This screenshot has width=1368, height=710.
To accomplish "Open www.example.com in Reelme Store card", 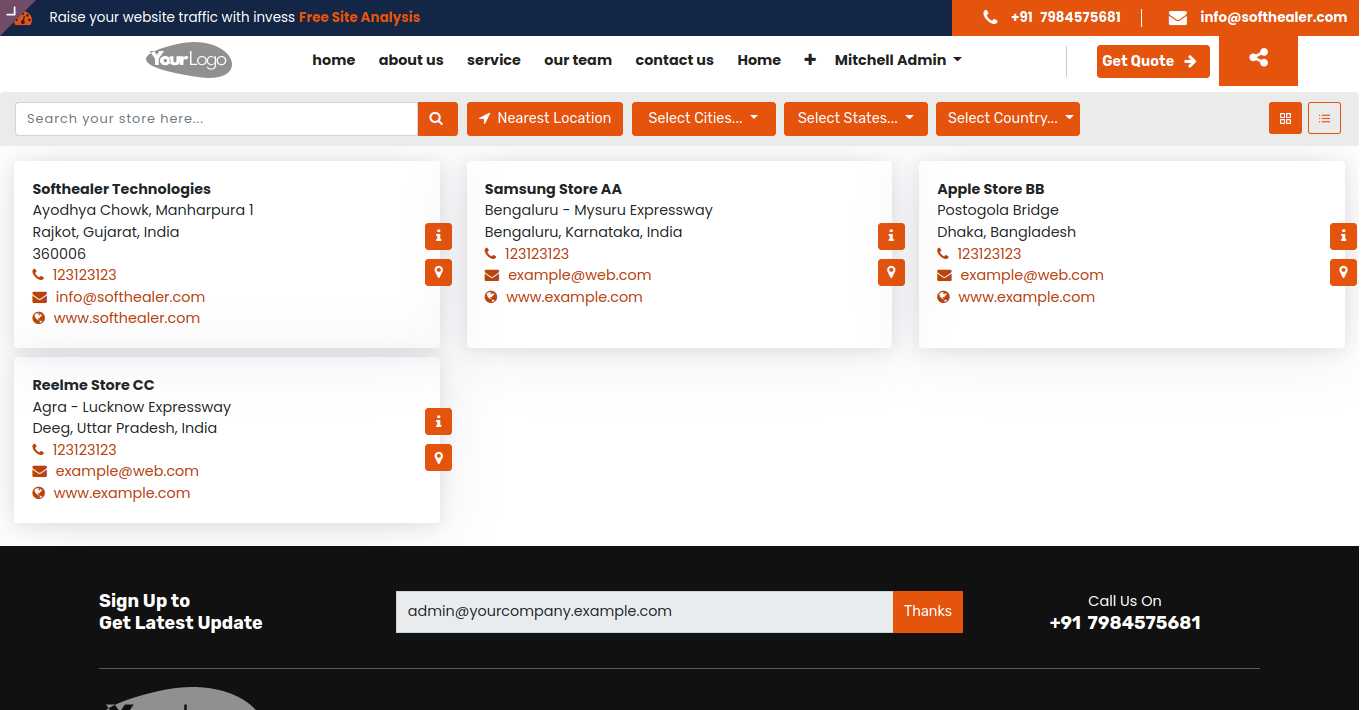I will click(x=122, y=493).
